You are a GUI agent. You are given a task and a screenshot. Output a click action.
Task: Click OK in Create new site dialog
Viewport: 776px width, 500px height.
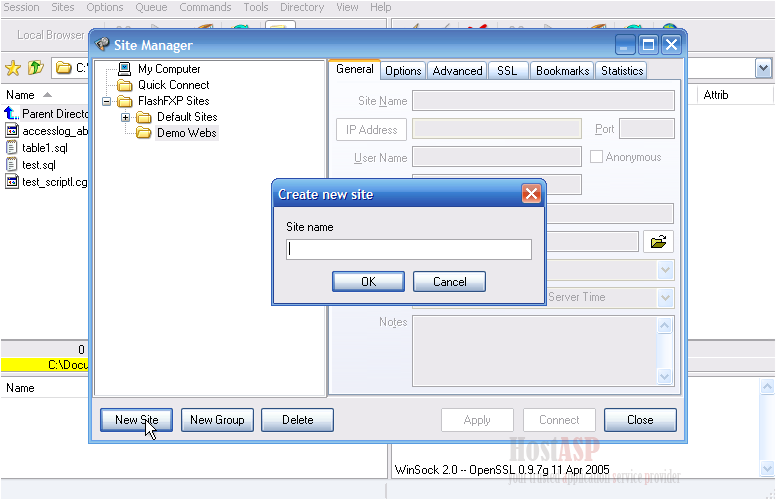(369, 282)
